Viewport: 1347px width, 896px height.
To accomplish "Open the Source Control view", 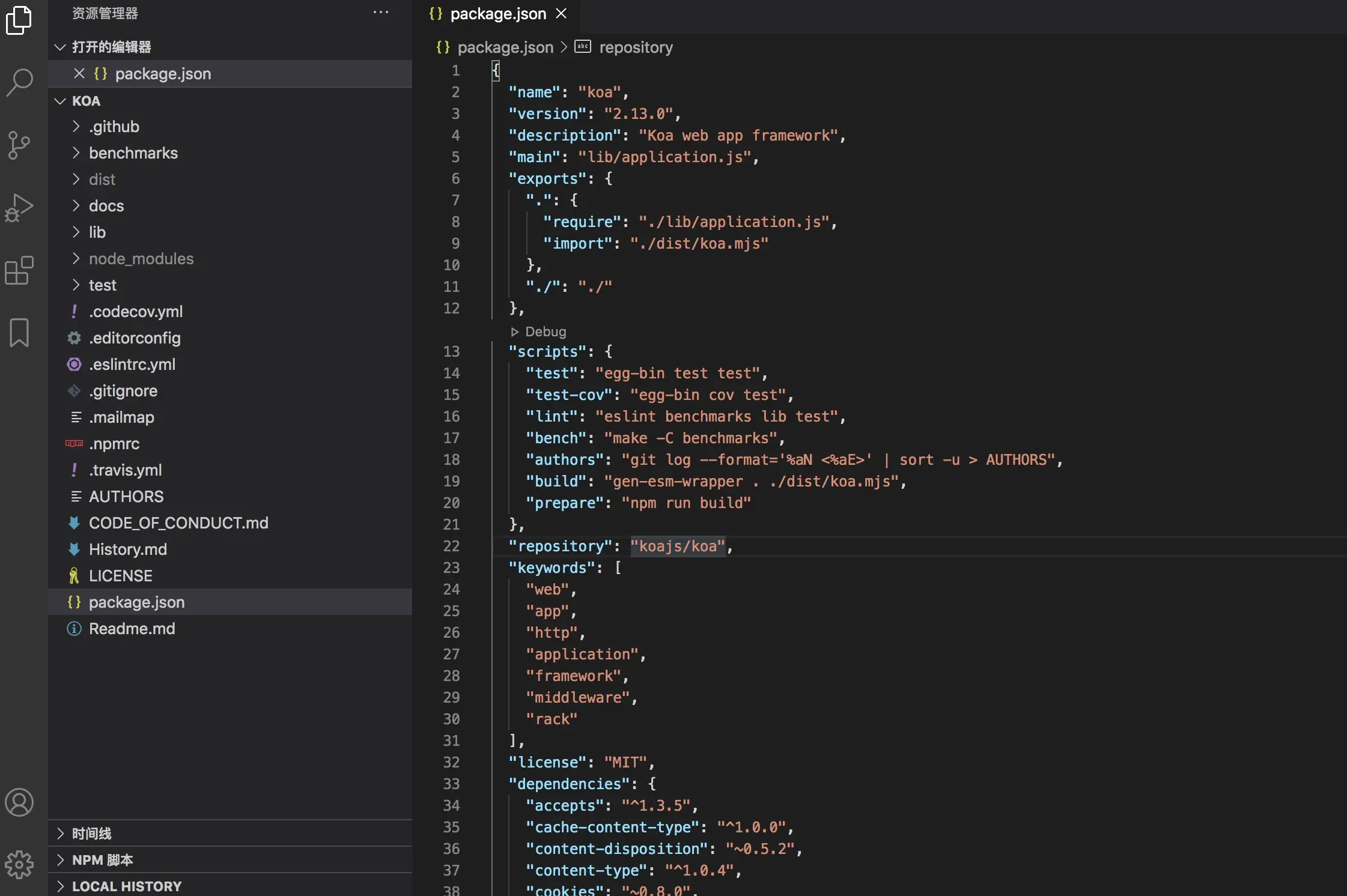I will 19,145.
